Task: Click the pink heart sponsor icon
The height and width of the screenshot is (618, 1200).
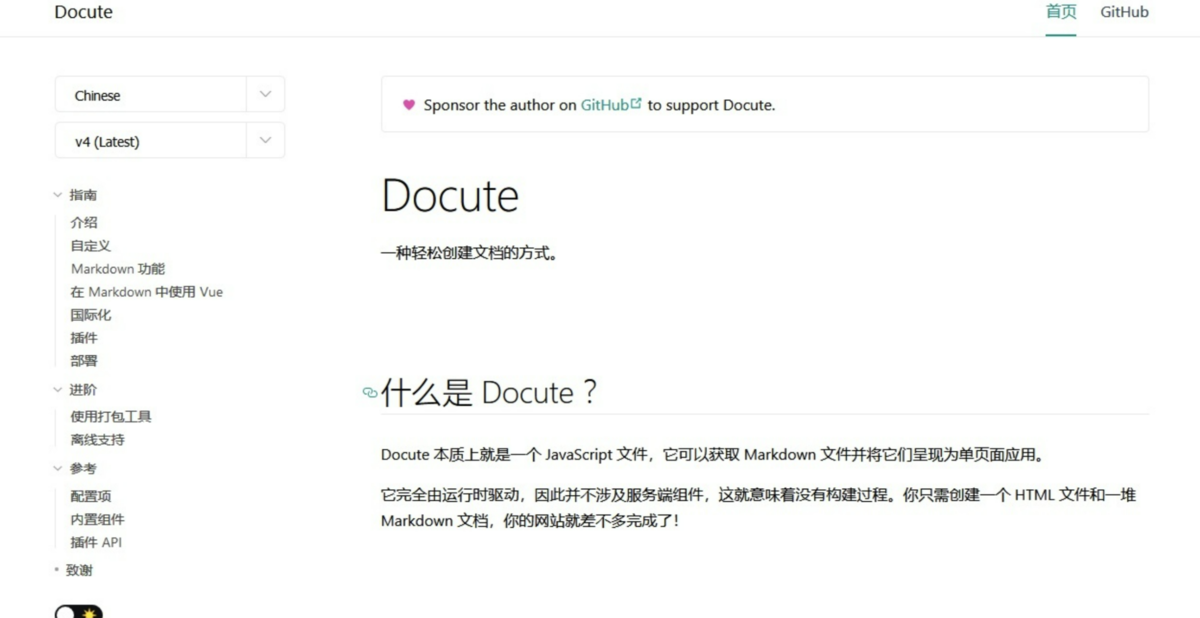Action: click(x=408, y=104)
